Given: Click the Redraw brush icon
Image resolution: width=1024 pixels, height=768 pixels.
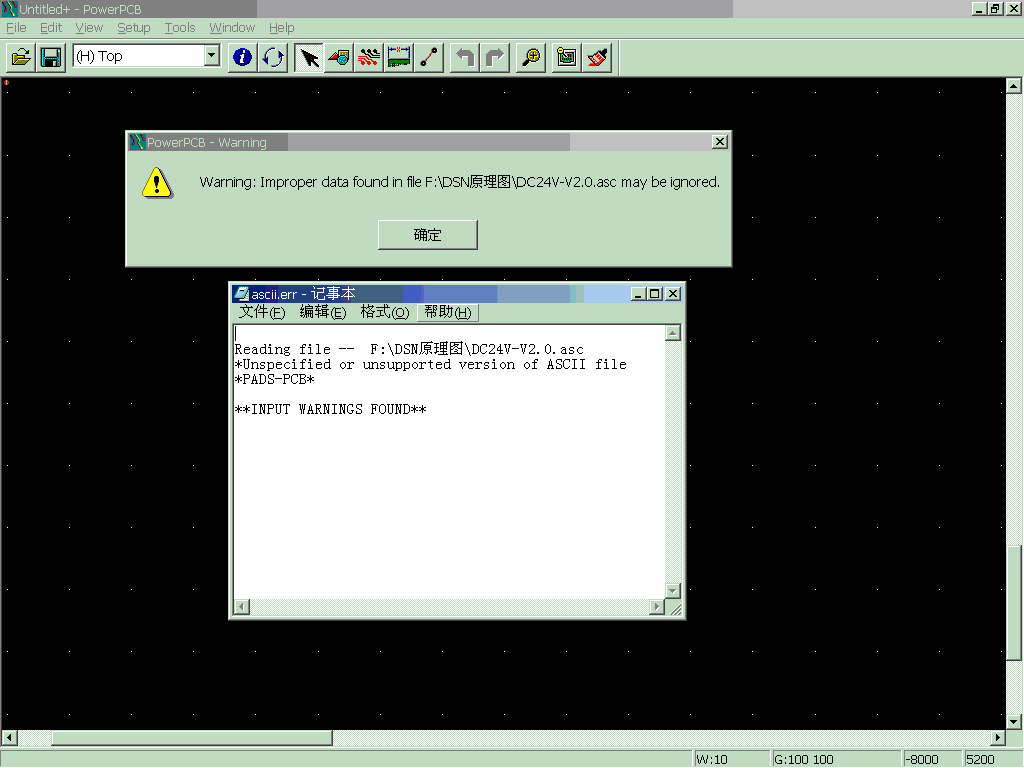Looking at the screenshot, I should pos(597,57).
